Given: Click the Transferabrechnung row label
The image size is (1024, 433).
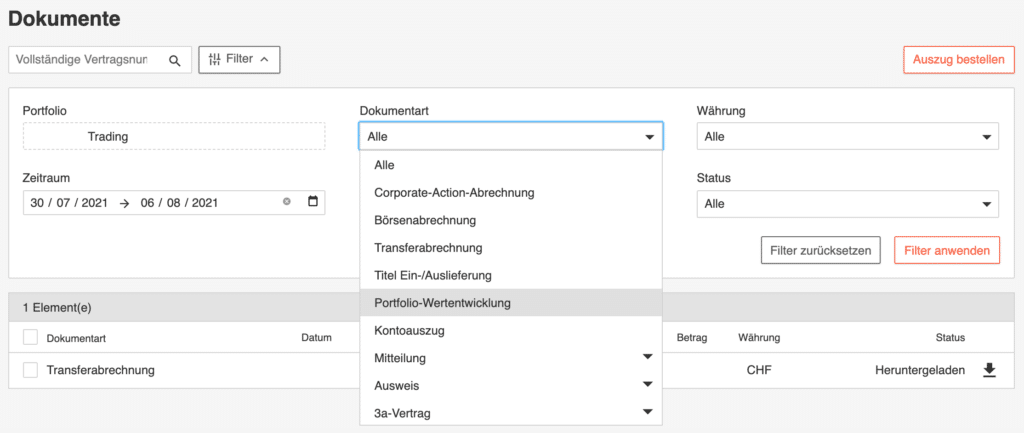Looking at the screenshot, I should click(x=101, y=370).
